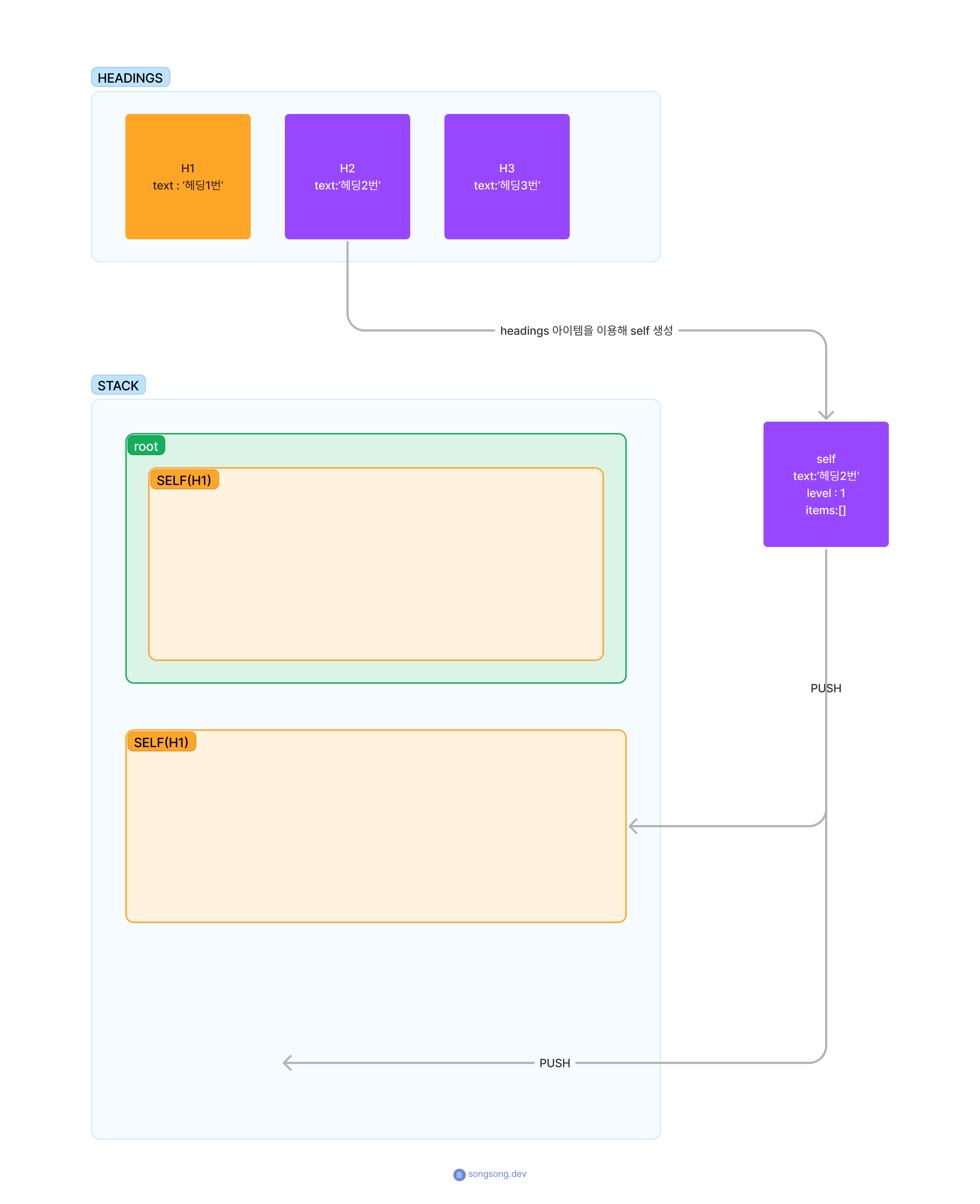Image resolution: width=980 pixels, height=1204 pixels.
Task: Select the purple H3 heading box
Action: pyautogui.click(x=506, y=176)
